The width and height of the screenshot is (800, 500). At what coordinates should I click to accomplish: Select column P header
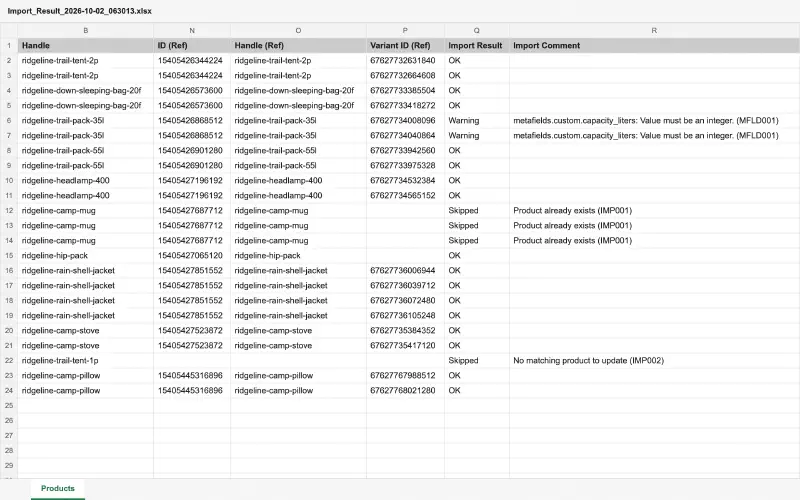[x=405, y=31]
